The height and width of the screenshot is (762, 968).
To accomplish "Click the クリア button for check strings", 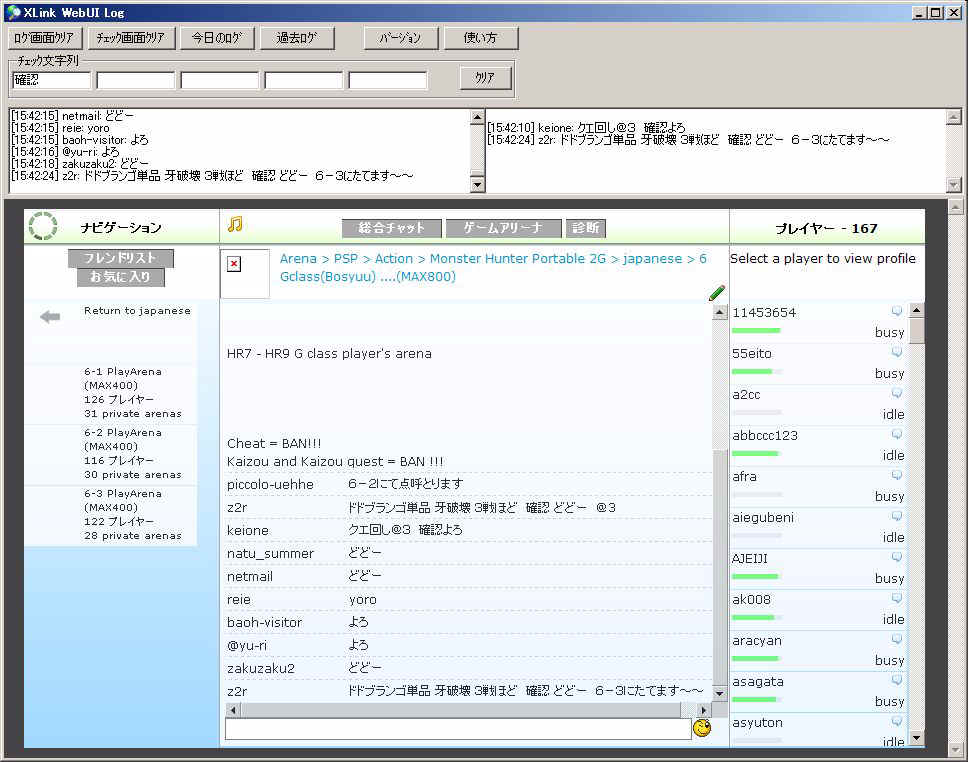I will click(x=485, y=78).
